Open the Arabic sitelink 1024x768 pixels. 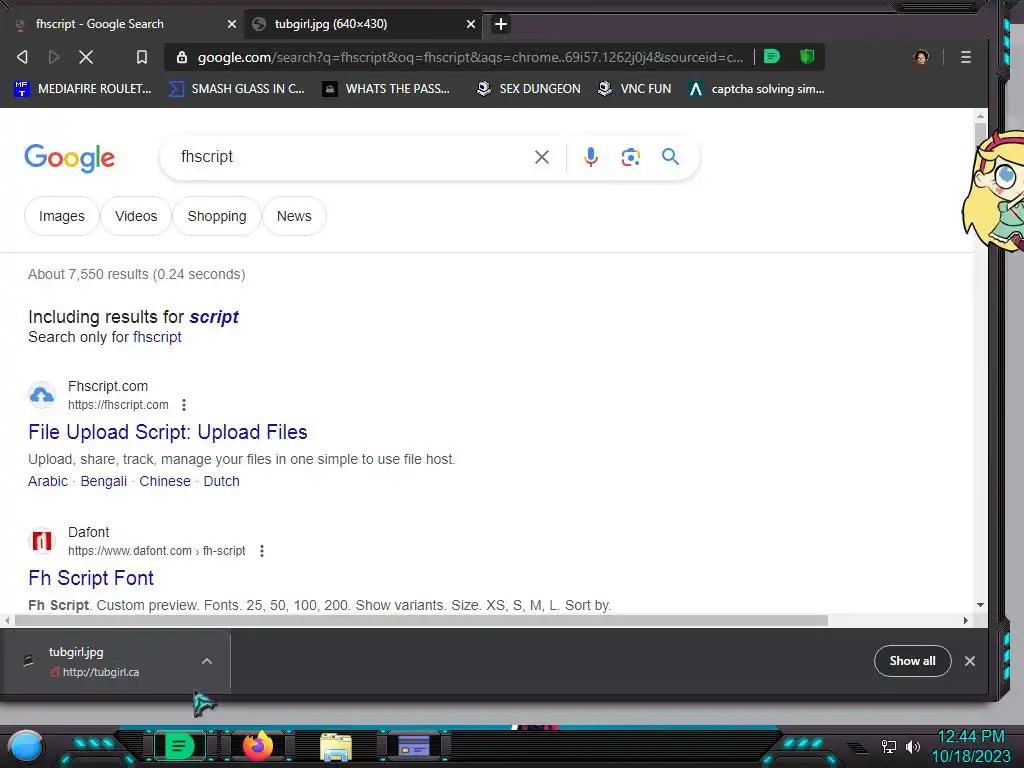click(48, 481)
